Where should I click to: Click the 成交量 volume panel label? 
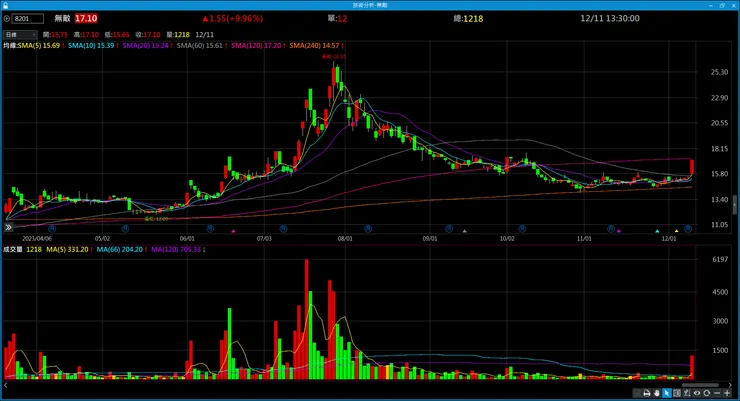click(x=13, y=250)
